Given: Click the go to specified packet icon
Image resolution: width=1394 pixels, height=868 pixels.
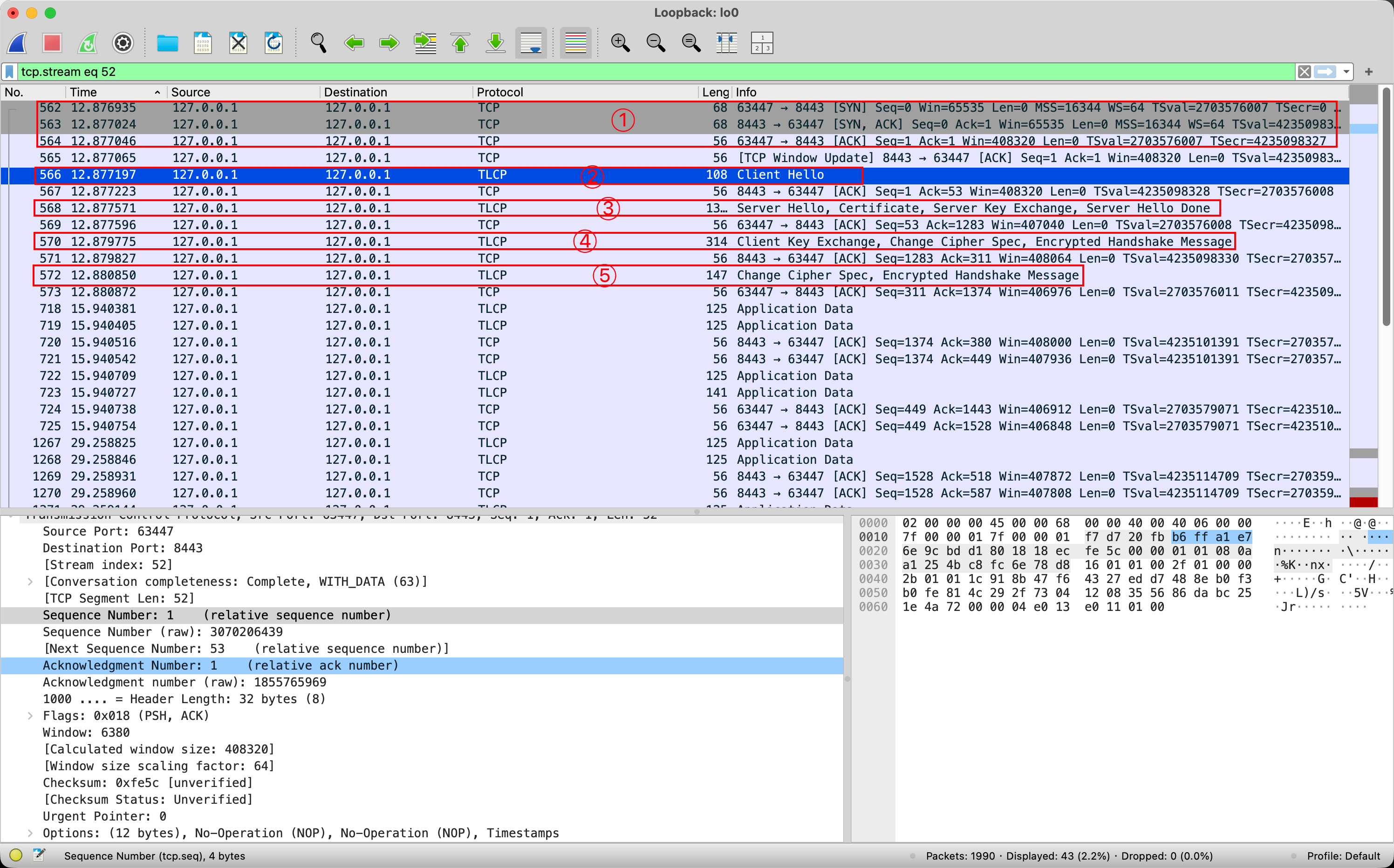Looking at the screenshot, I should (425, 43).
